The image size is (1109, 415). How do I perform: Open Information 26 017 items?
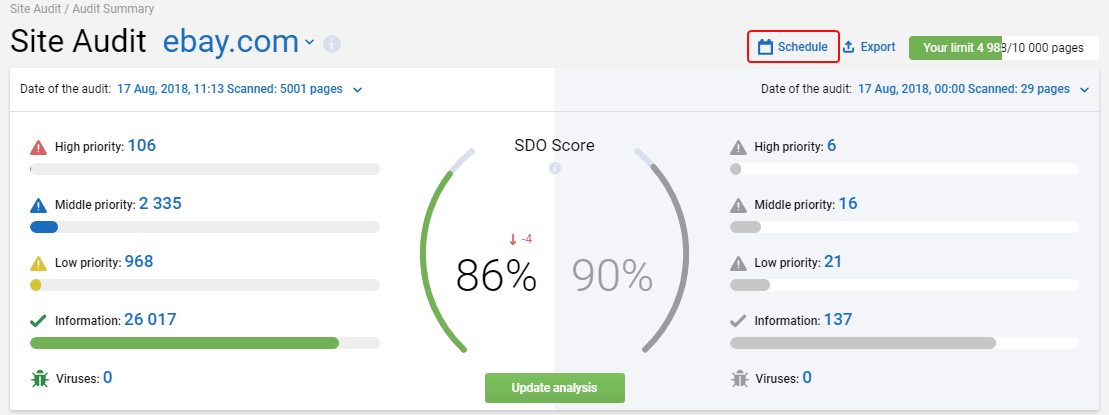pos(150,320)
